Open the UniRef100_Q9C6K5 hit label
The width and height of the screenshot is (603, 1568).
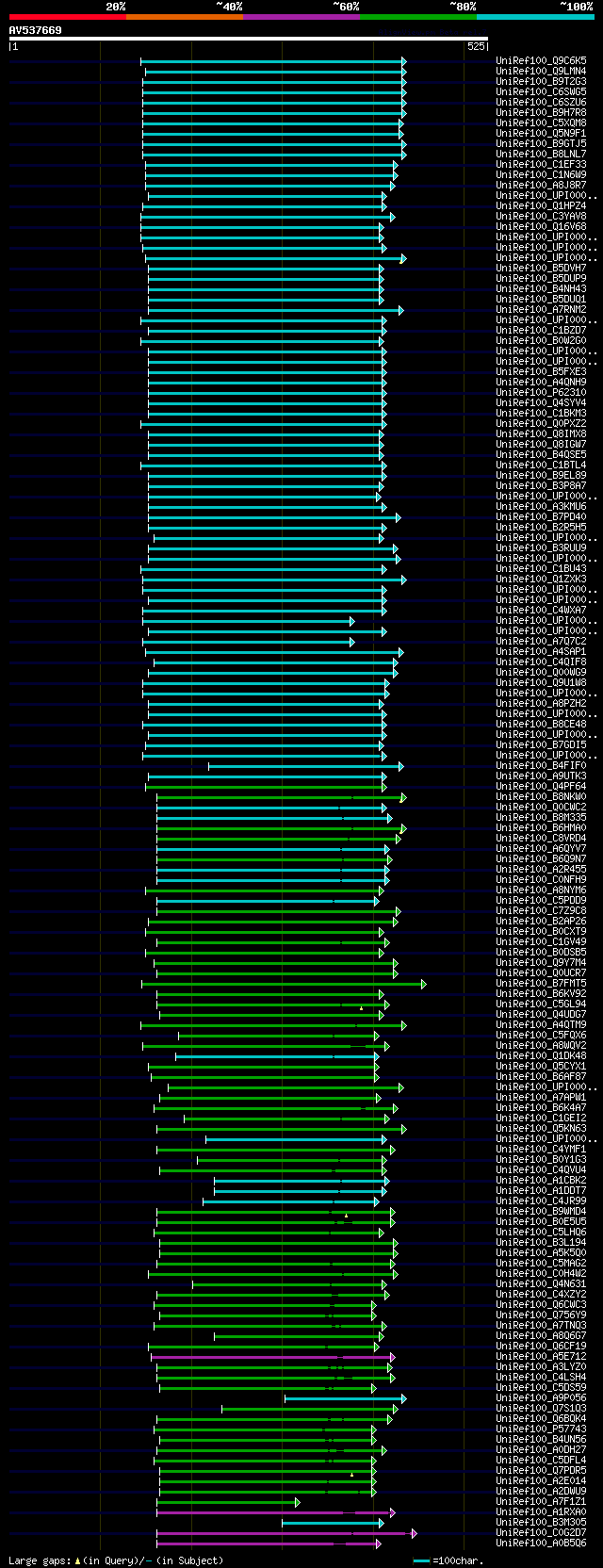(x=541, y=61)
